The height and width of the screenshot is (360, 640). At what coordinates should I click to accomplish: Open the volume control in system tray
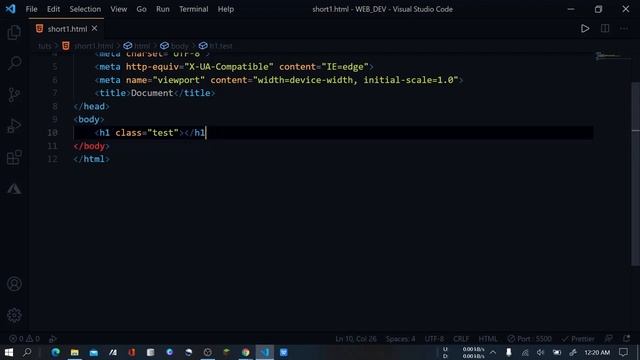pos(540,352)
